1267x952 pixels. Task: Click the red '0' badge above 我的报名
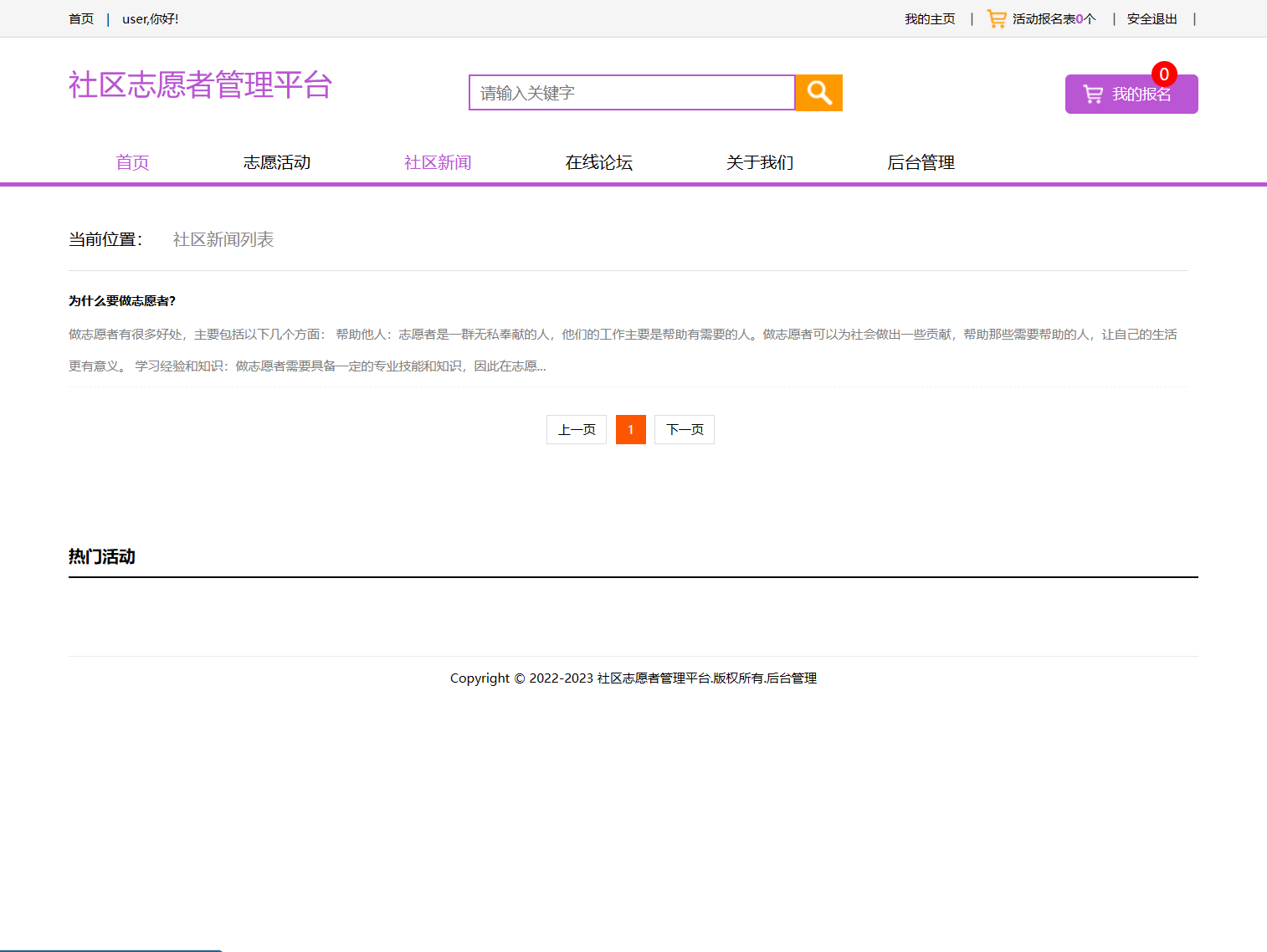[x=1164, y=74]
